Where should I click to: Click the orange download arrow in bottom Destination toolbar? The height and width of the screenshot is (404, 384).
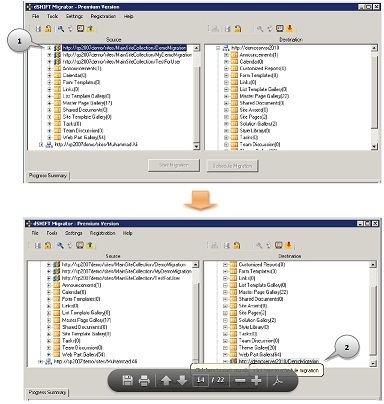[289, 245]
